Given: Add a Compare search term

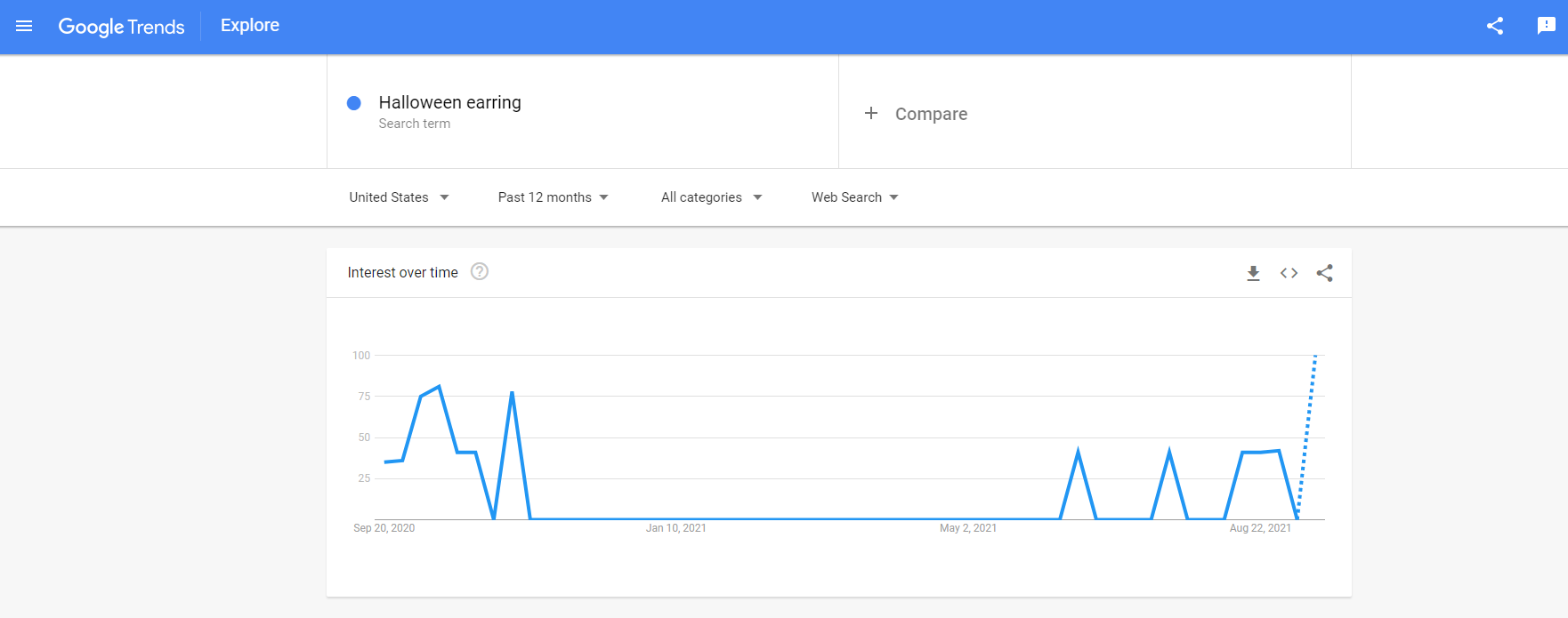Looking at the screenshot, I should (917, 114).
